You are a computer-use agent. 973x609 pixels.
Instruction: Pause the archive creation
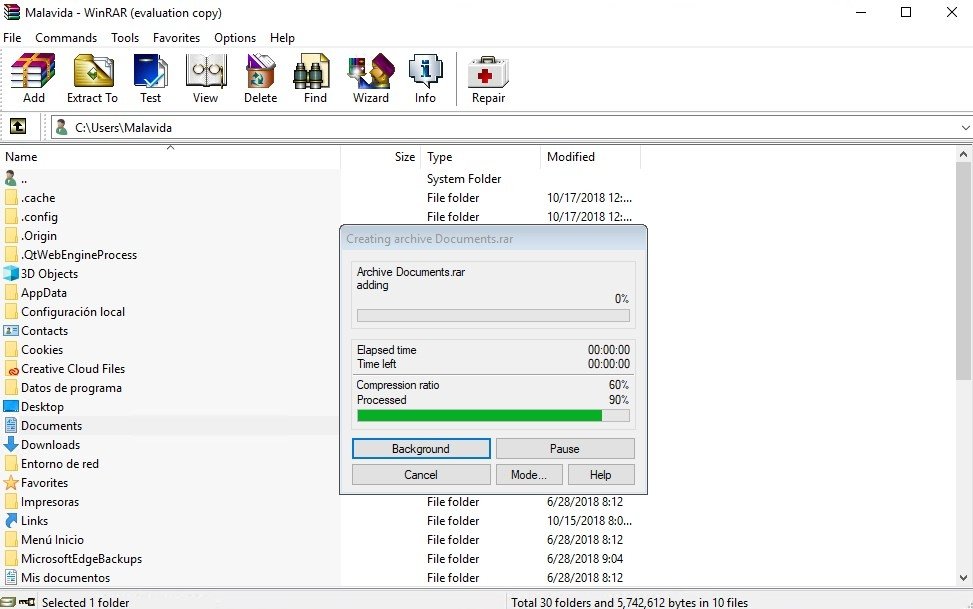pyautogui.click(x=565, y=449)
